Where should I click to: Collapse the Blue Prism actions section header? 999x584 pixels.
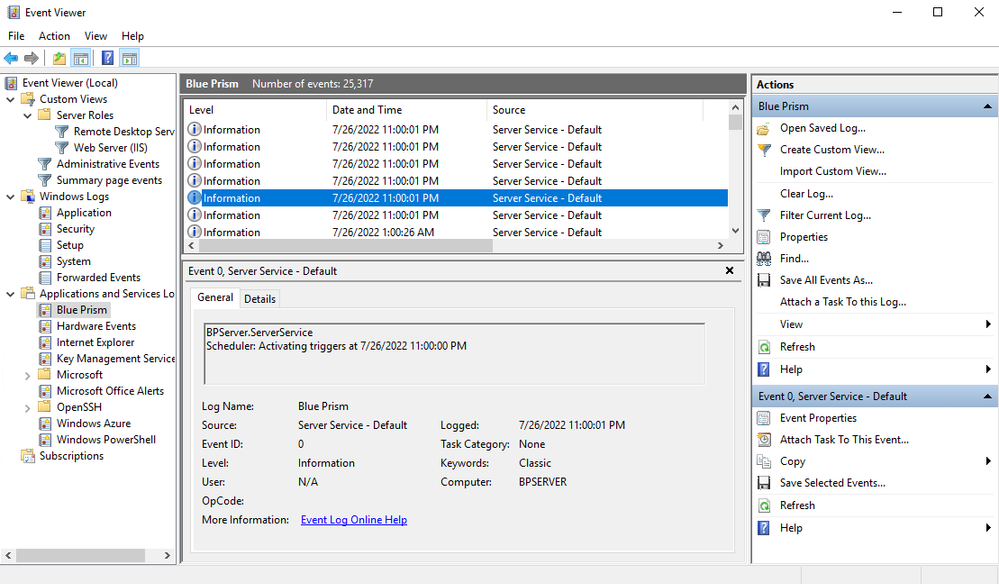988,106
